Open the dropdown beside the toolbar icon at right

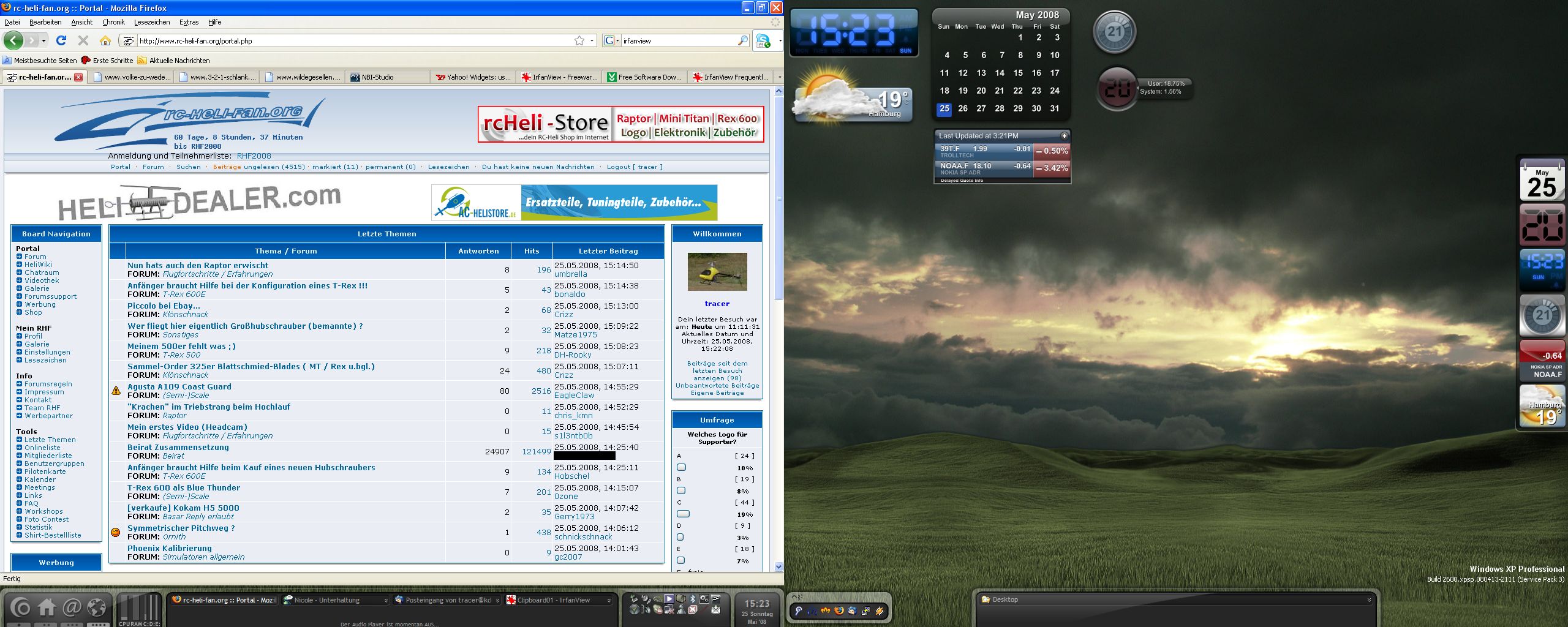[780, 41]
